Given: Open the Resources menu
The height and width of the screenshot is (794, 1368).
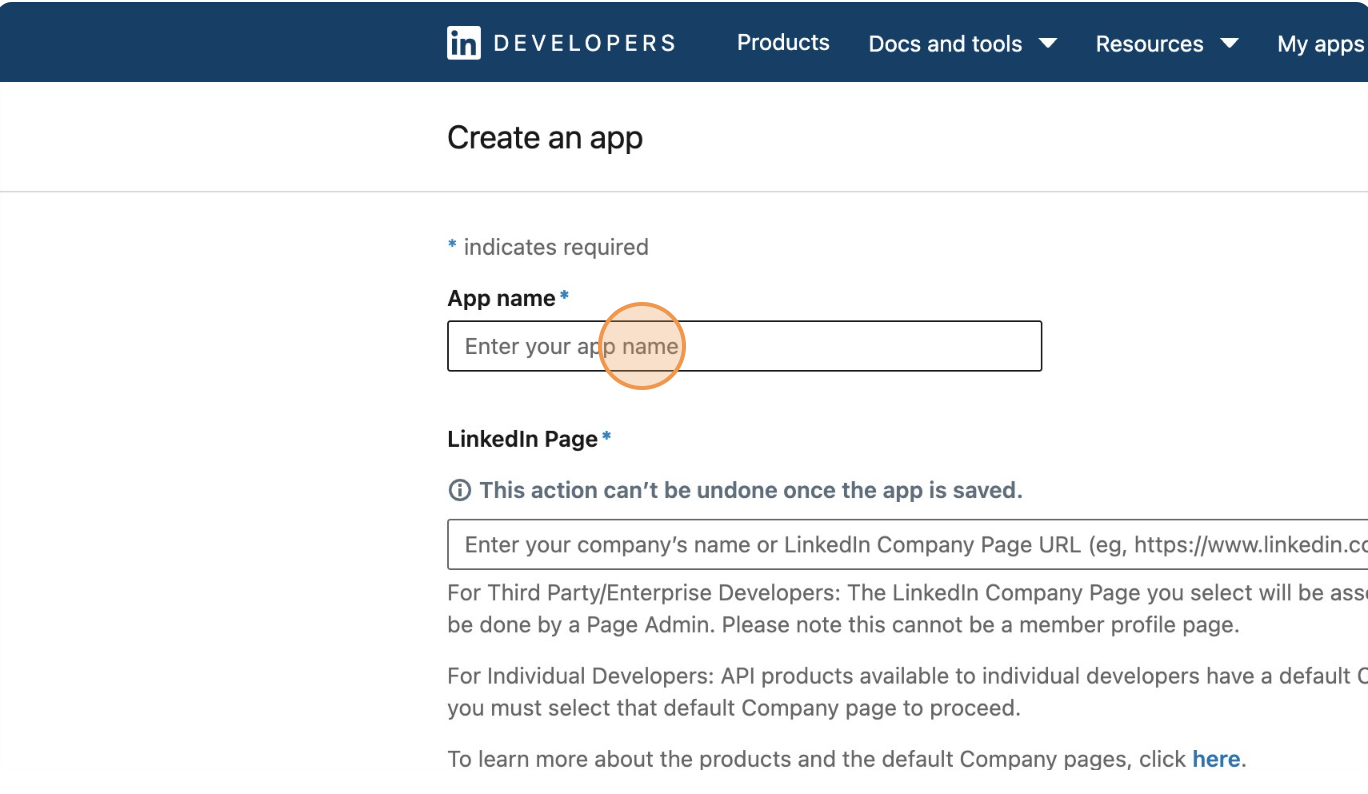Looking at the screenshot, I should 1149,44.
